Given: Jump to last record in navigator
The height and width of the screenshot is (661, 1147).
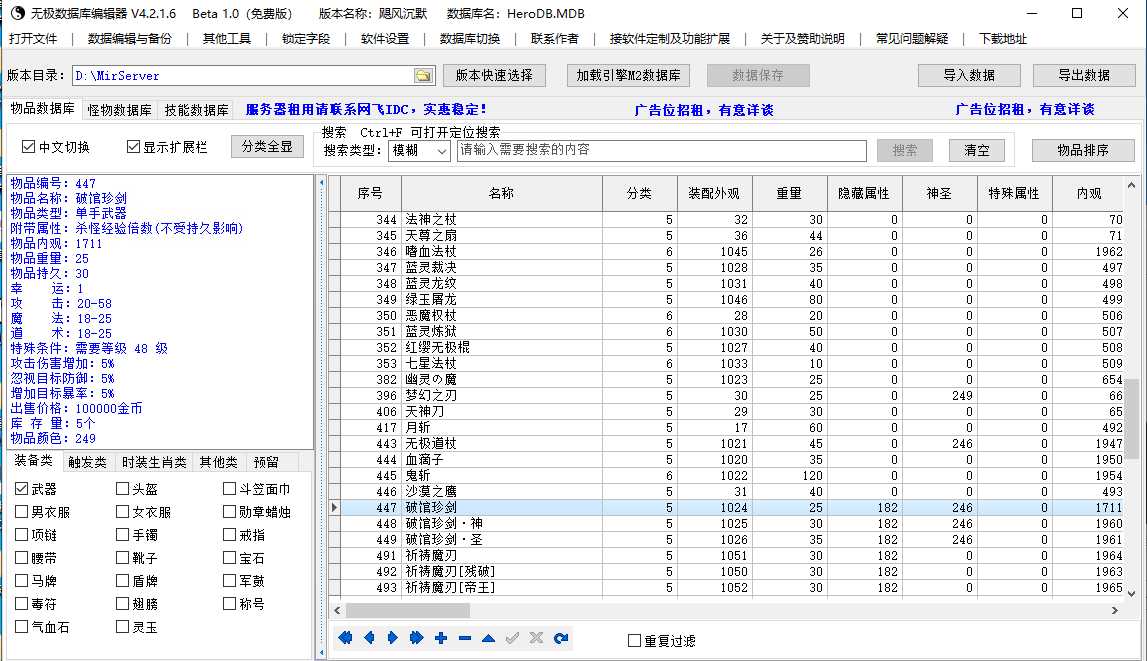Looking at the screenshot, I should click(x=416, y=638).
